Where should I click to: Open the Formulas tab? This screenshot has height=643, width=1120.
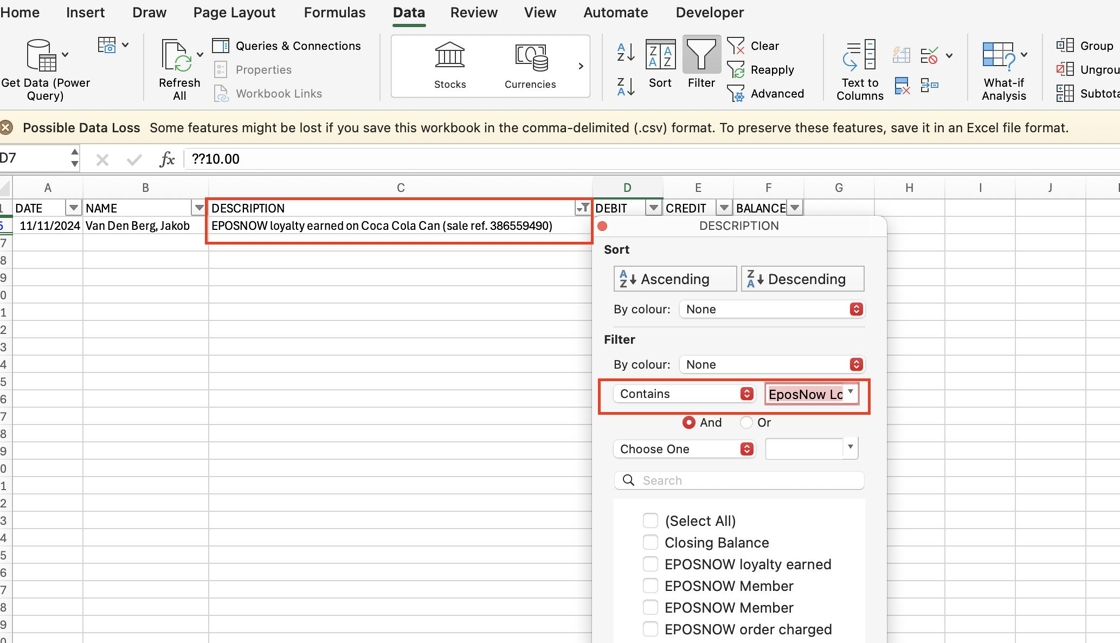(334, 13)
